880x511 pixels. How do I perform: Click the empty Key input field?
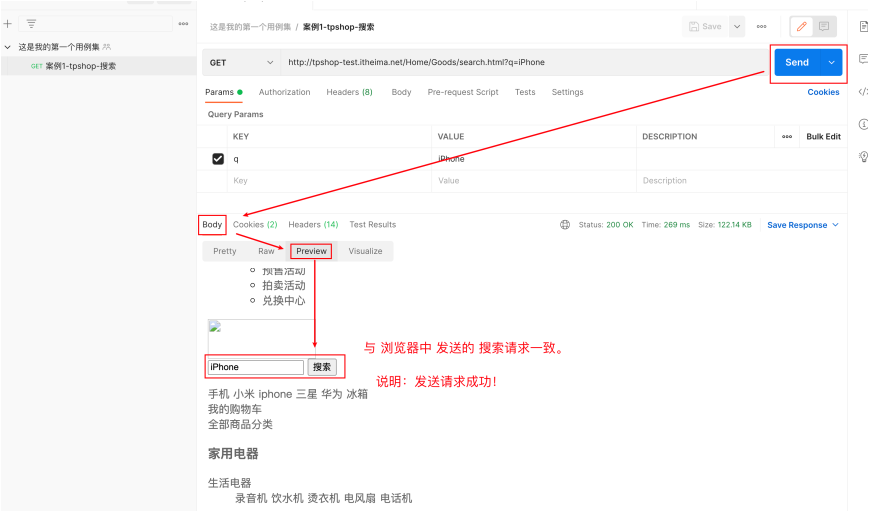point(329,181)
